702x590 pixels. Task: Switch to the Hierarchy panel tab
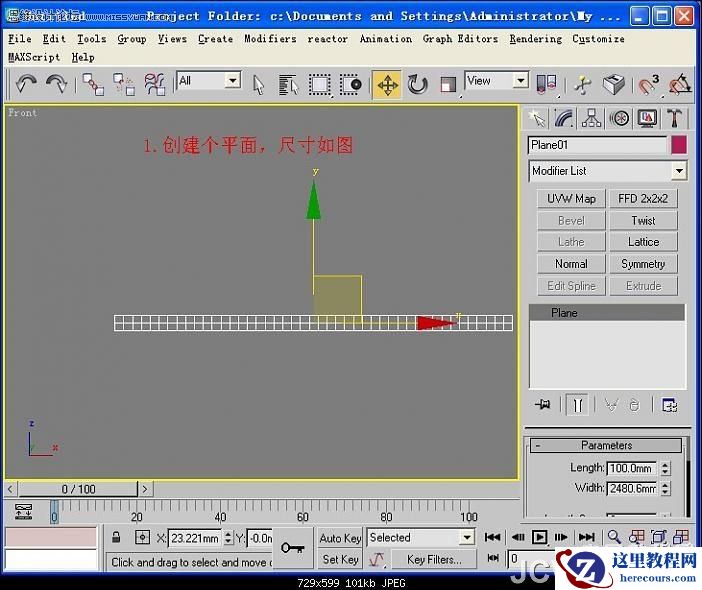click(591, 118)
